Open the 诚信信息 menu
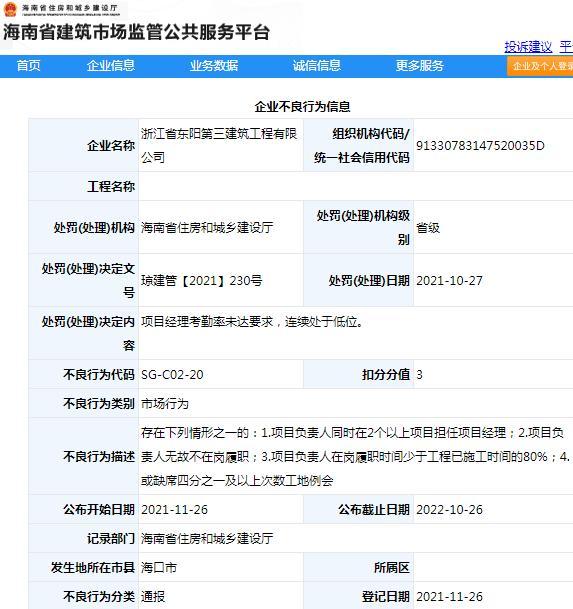This screenshot has height=609, width=573. tap(317, 66)
